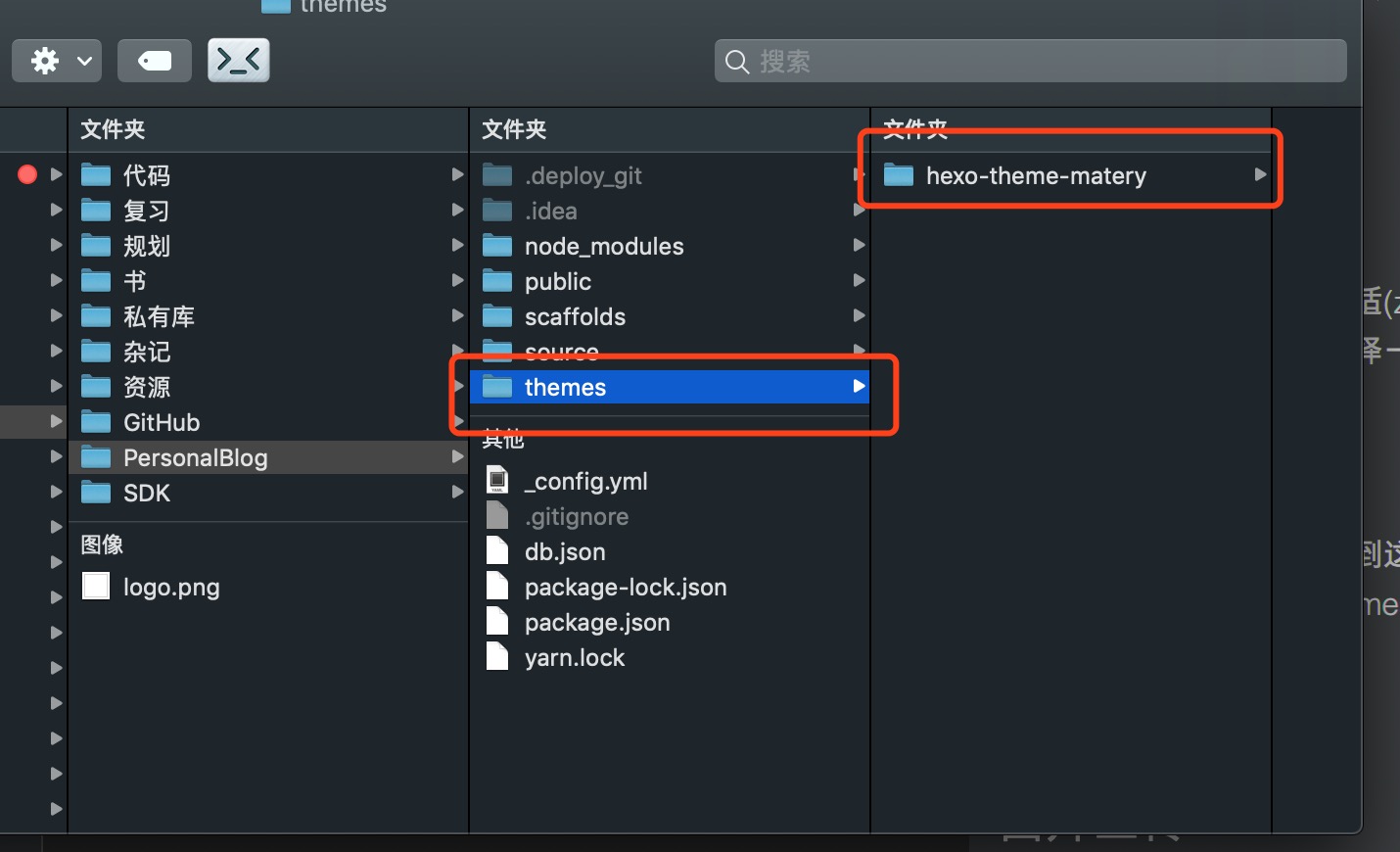Click the GitHub folder name
The width and height of the screenshot is (1400, 852).
pos(162,422)
